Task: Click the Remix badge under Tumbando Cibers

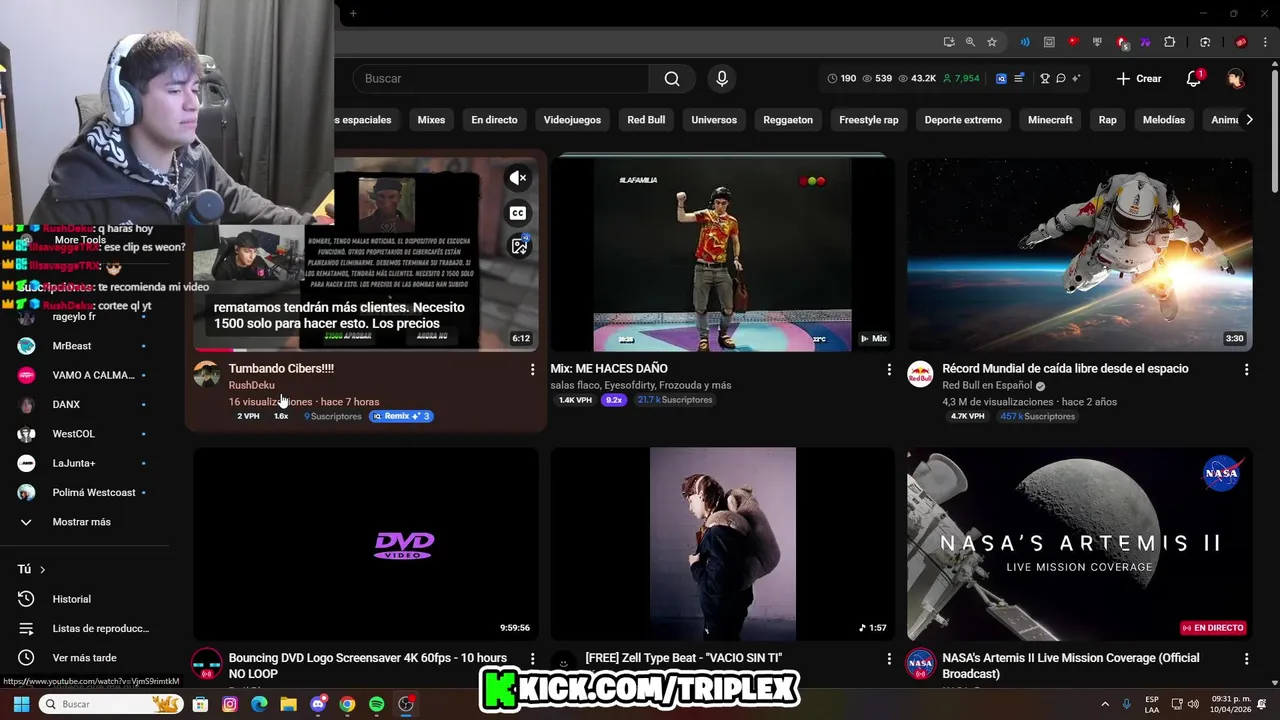Action: coord(401,416)
